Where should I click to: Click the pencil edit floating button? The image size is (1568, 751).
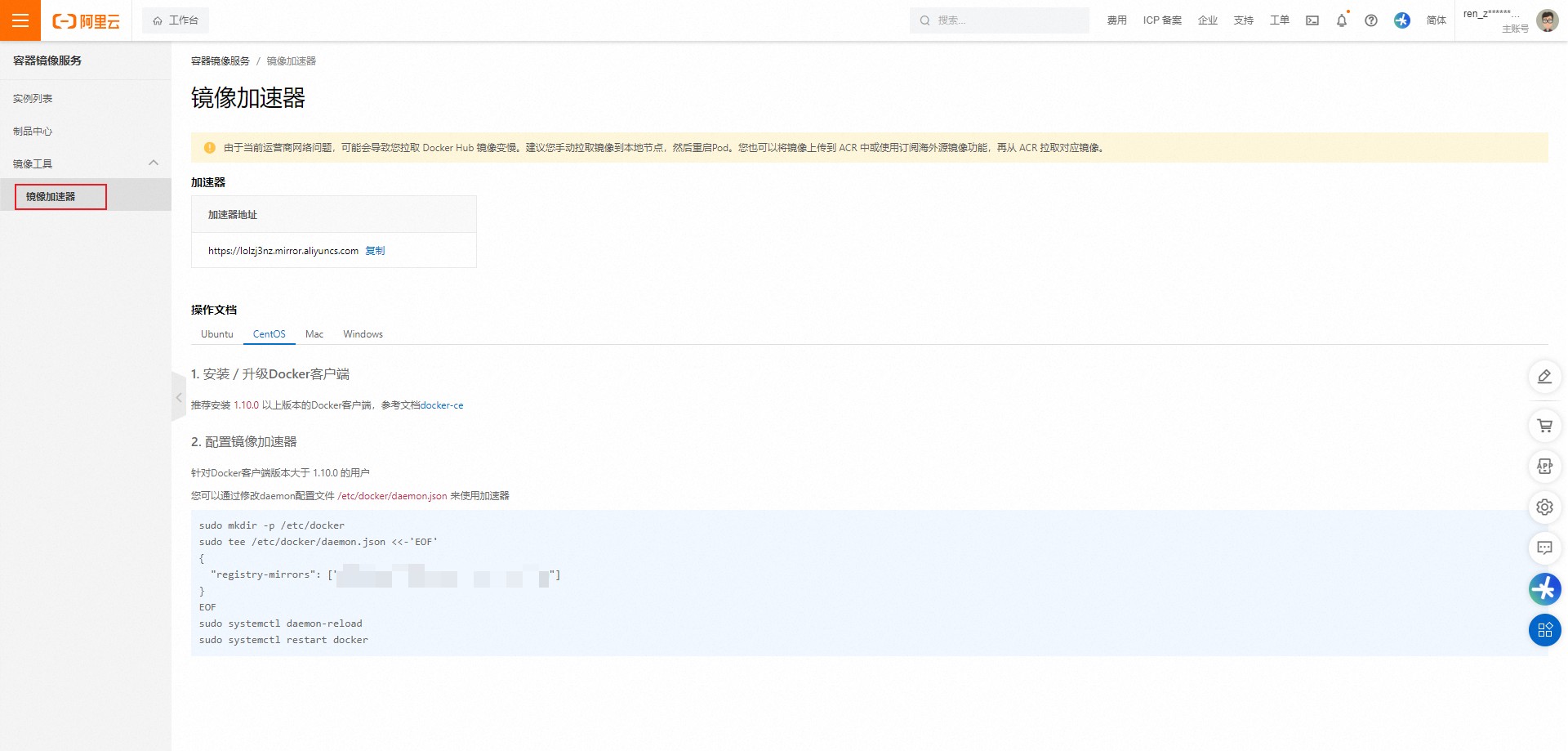pyautogui.click(x=1544, y=377)
